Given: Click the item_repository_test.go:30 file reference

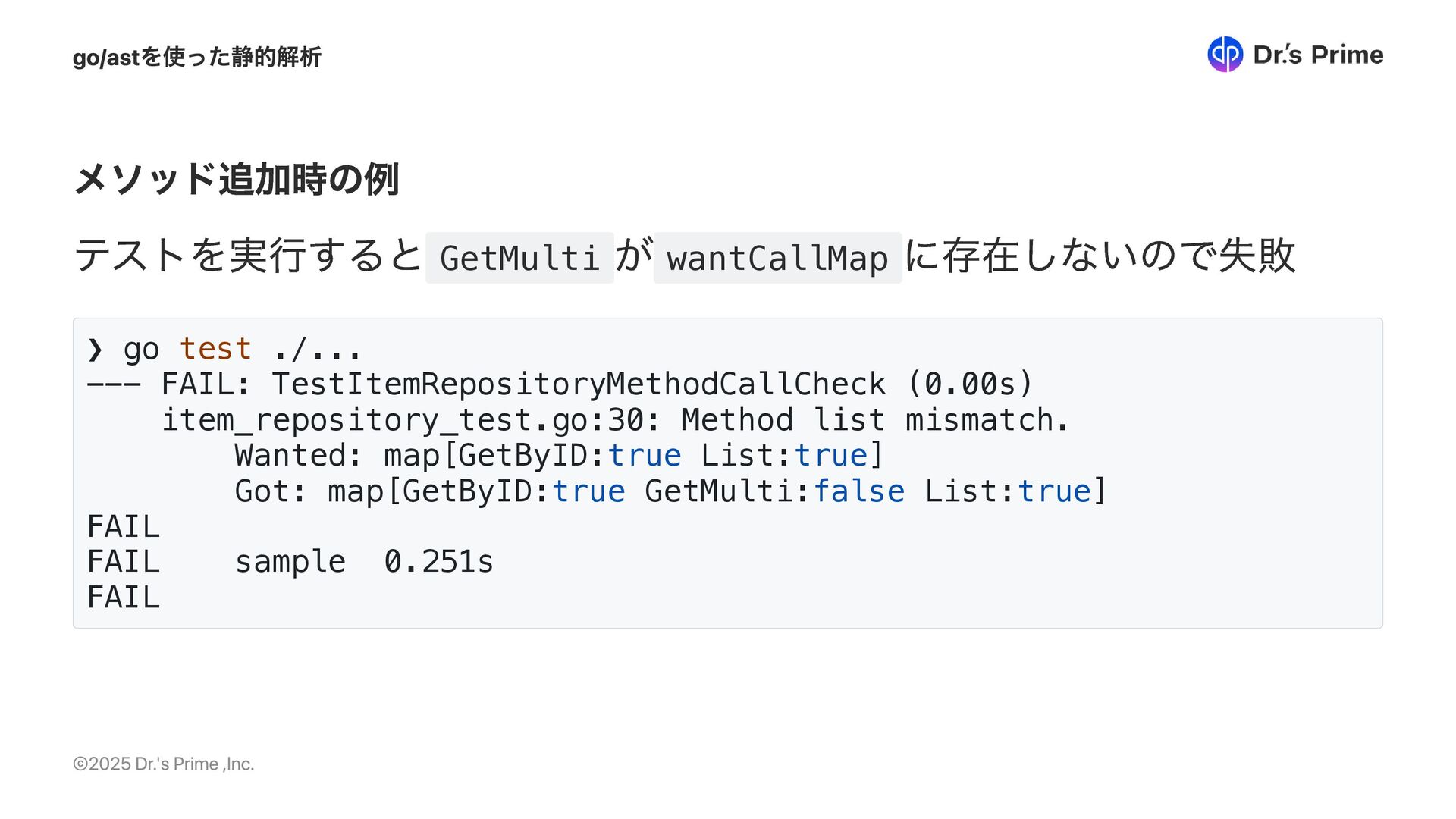Looking at the screenshot, I should (402, 419).
